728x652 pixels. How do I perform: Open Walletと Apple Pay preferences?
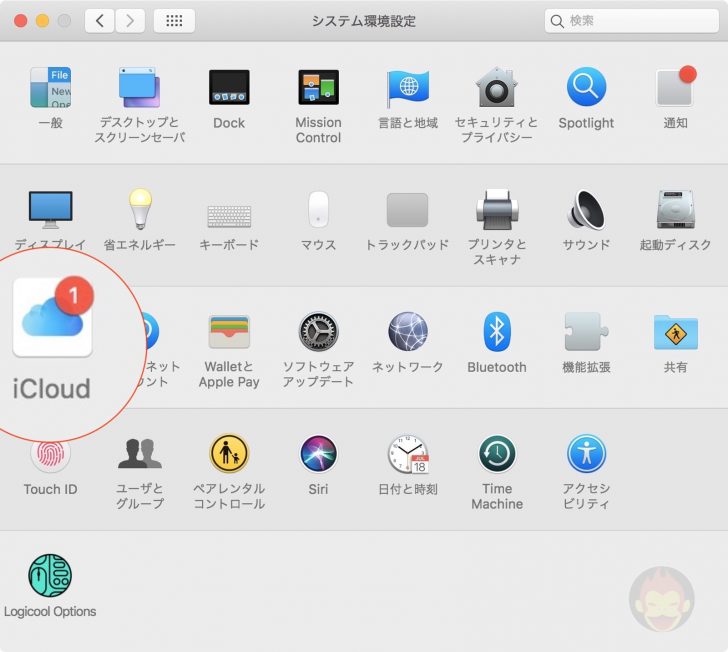[229, 332]
